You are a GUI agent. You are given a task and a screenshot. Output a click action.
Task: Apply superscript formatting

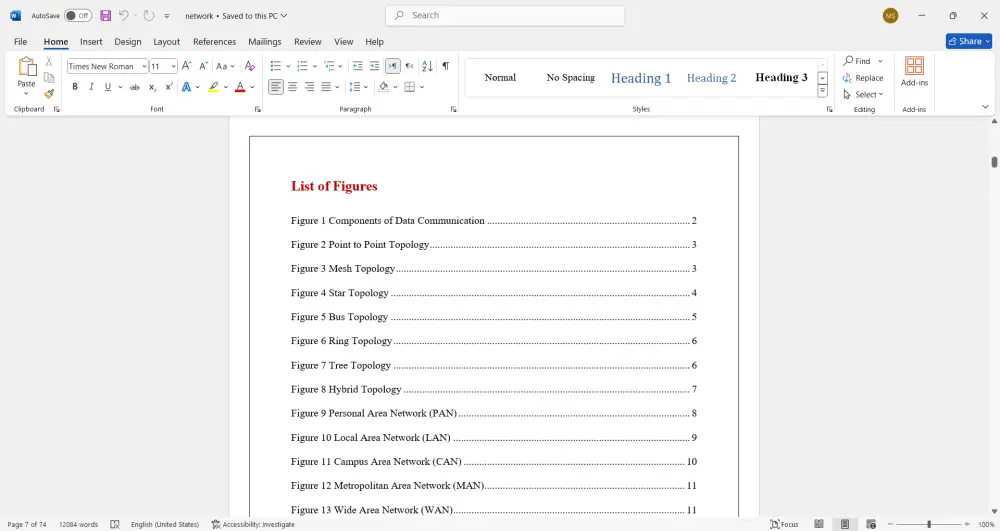168,87
